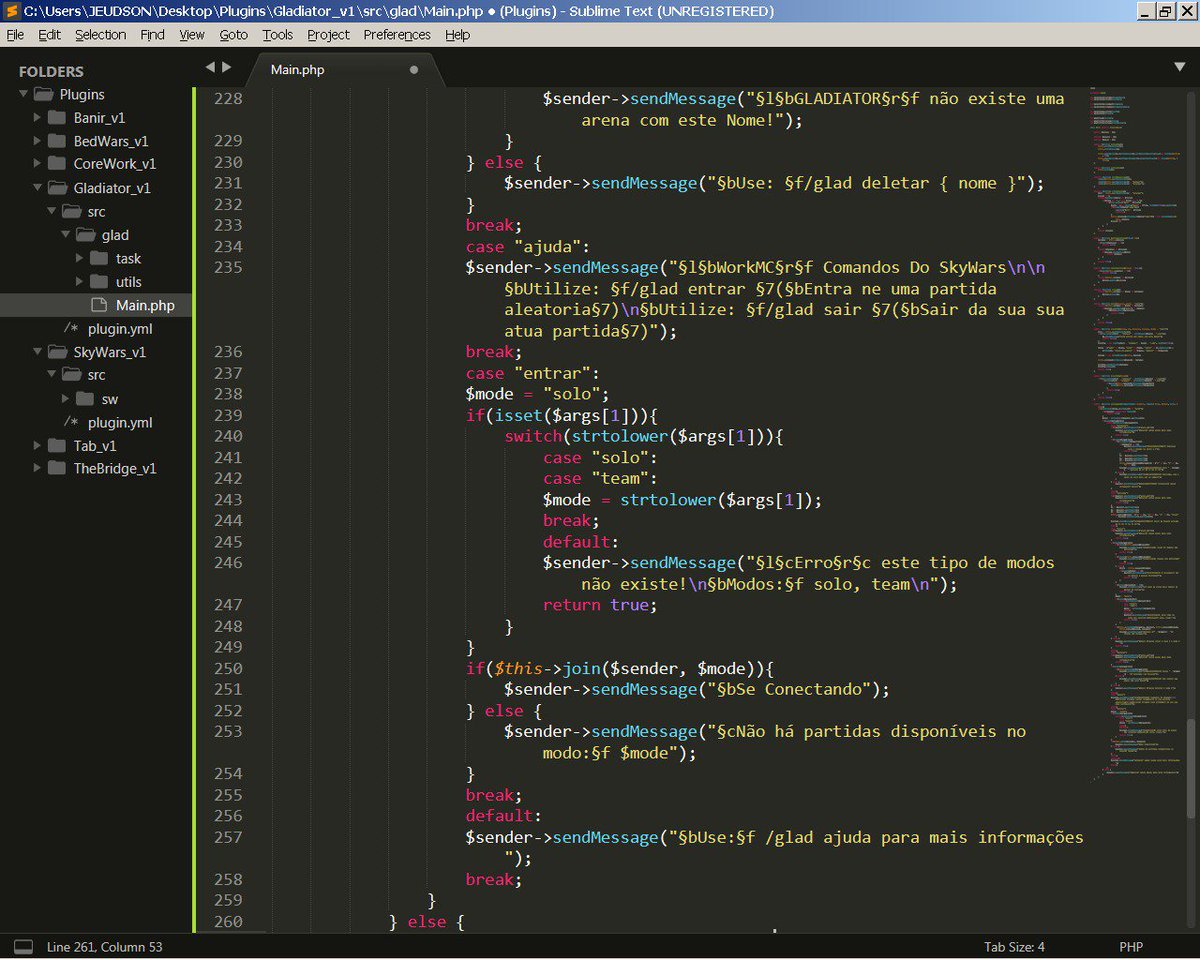Open the Preferences menu
Image resolution: width=1200 pixels, height=960 pixels.
397,34
